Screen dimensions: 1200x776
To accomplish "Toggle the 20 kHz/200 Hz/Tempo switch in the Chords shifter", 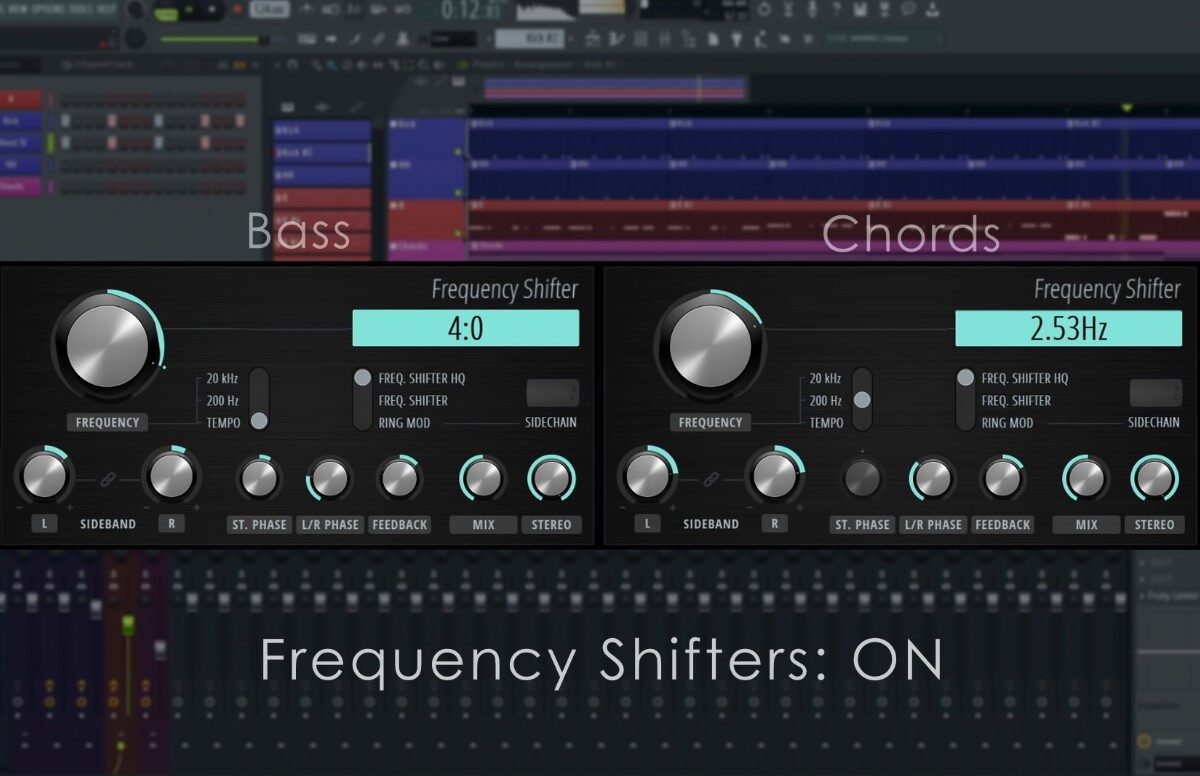I will pyautogui.click(x=862, y=400).
